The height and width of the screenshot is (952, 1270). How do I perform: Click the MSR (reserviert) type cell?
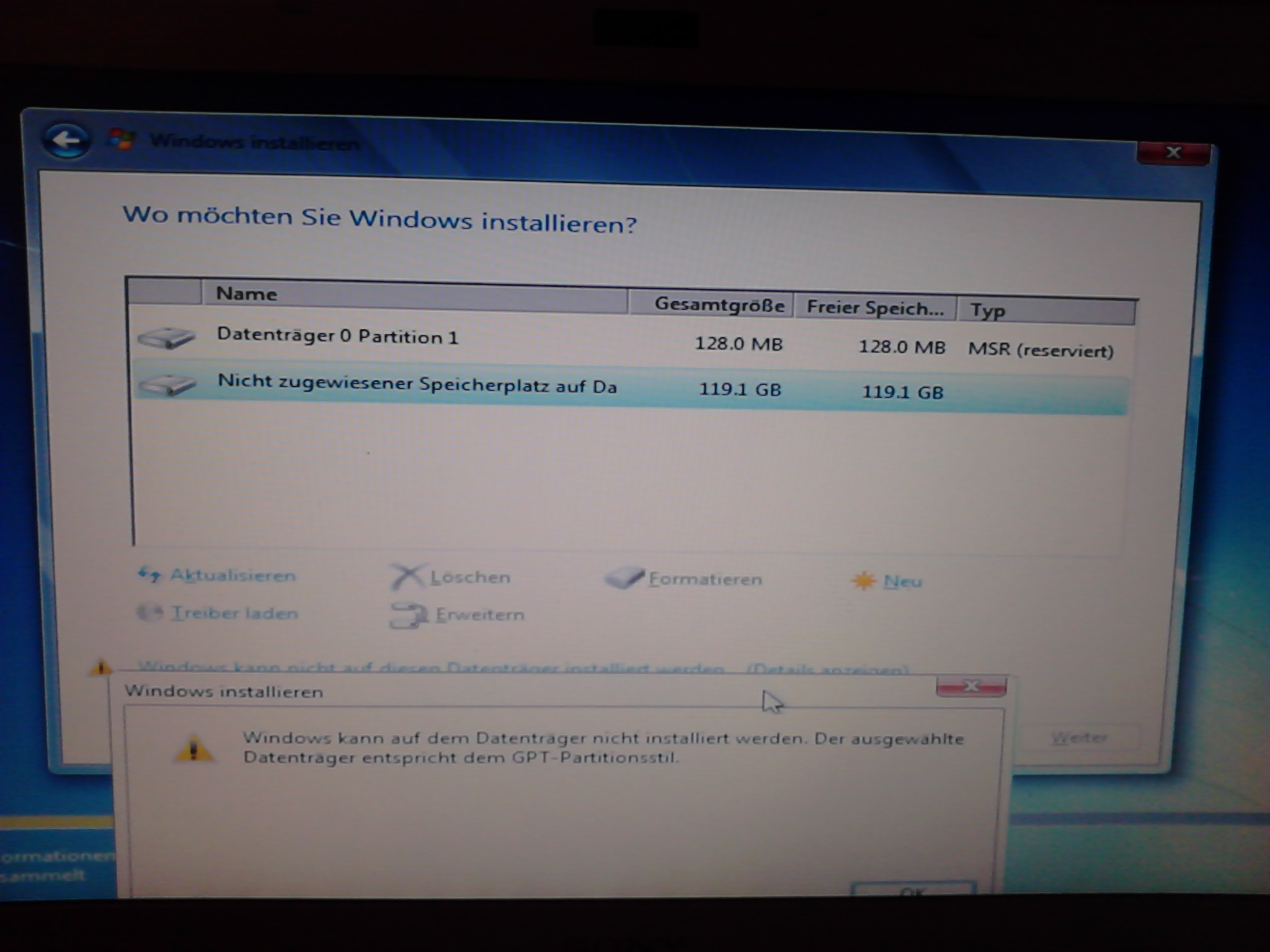(x=1041, y=350)
